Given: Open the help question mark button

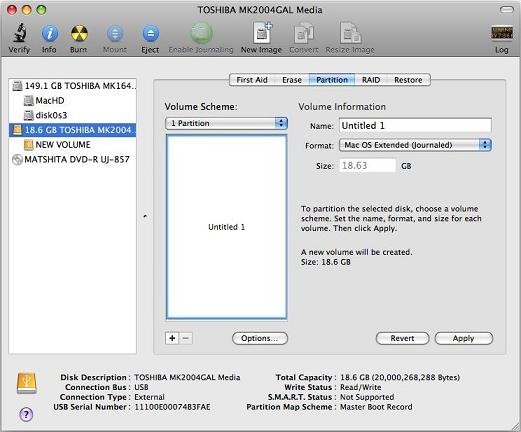Looking at the screenshot, I should pos(26,414).
